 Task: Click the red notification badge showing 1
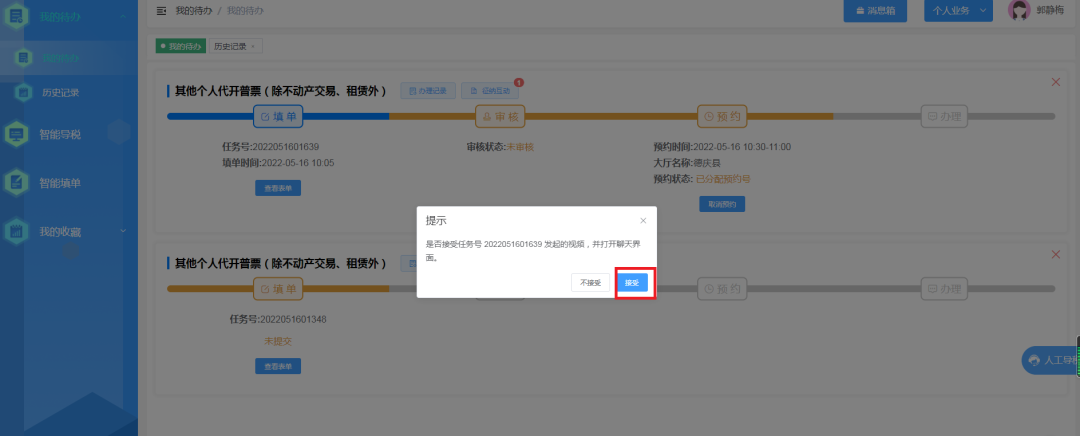519,83
